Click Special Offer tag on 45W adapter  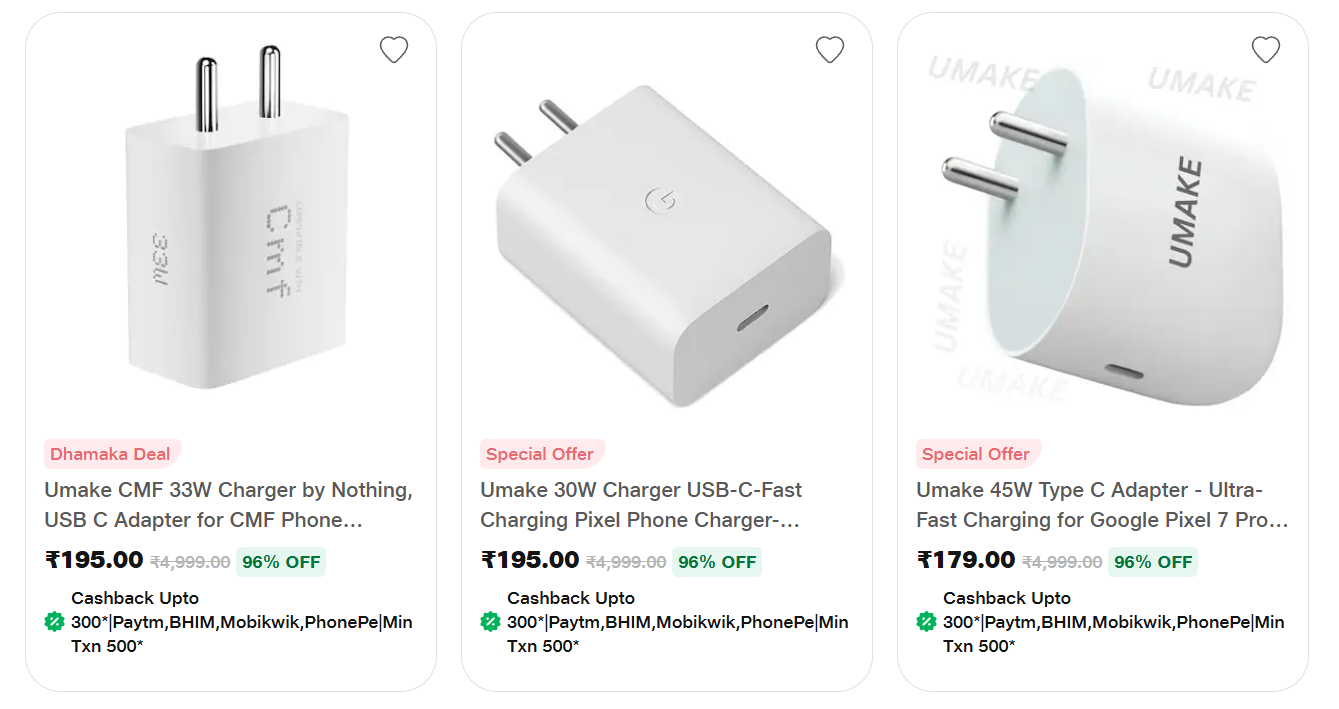pos(976,454)
